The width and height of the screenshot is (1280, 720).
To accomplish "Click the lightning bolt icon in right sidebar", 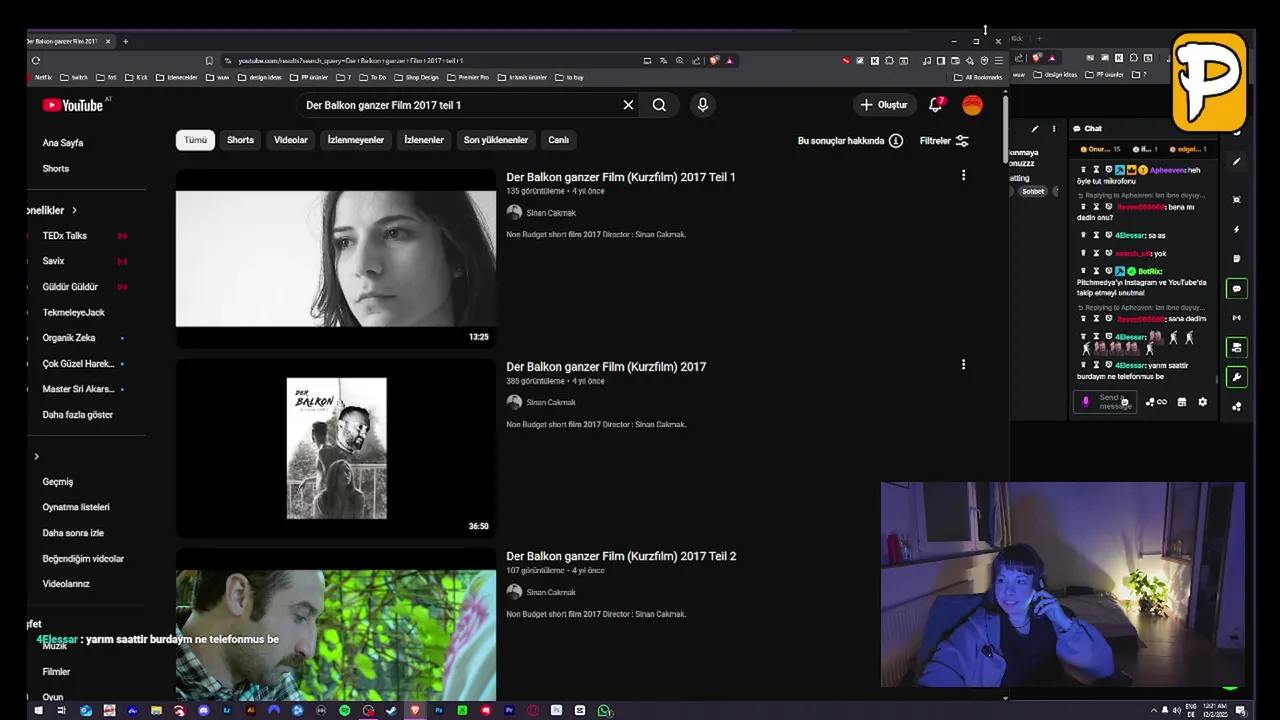I will (x=1237, y=229).
